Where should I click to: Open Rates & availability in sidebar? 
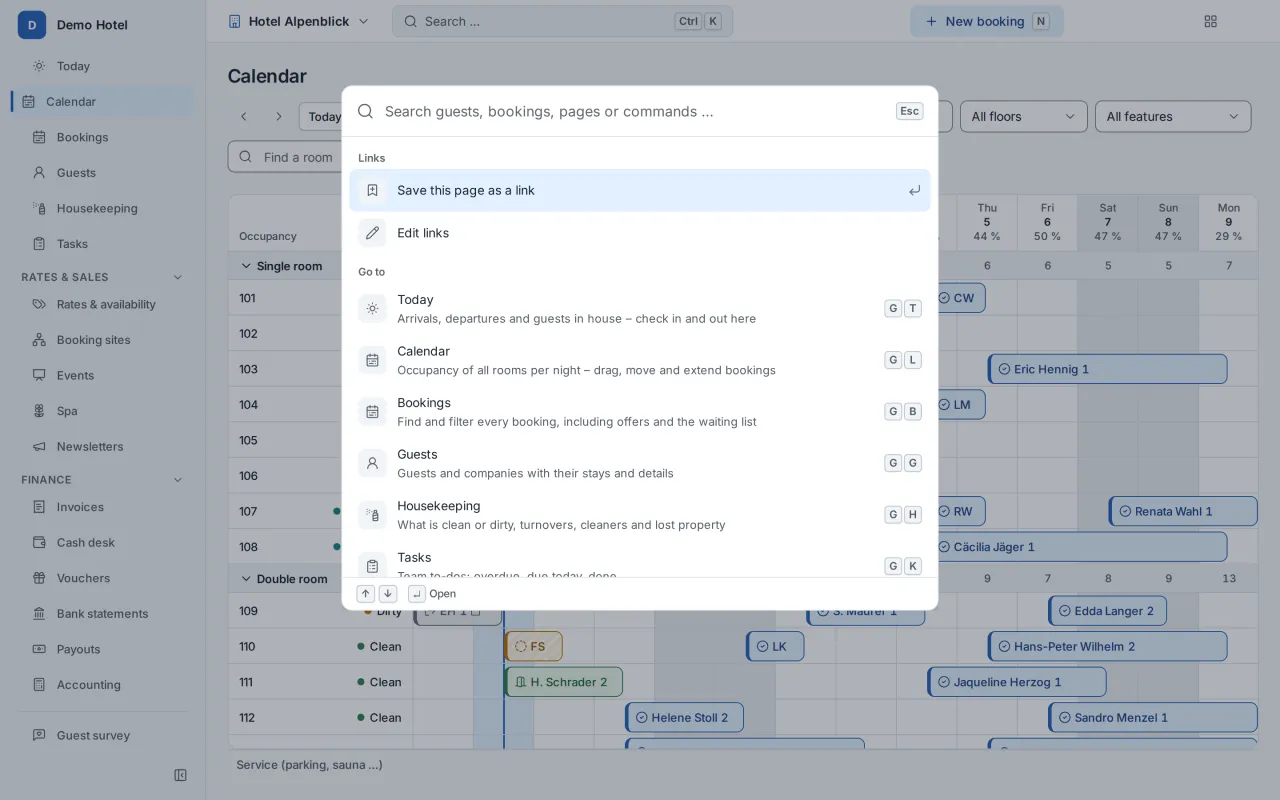104,304
